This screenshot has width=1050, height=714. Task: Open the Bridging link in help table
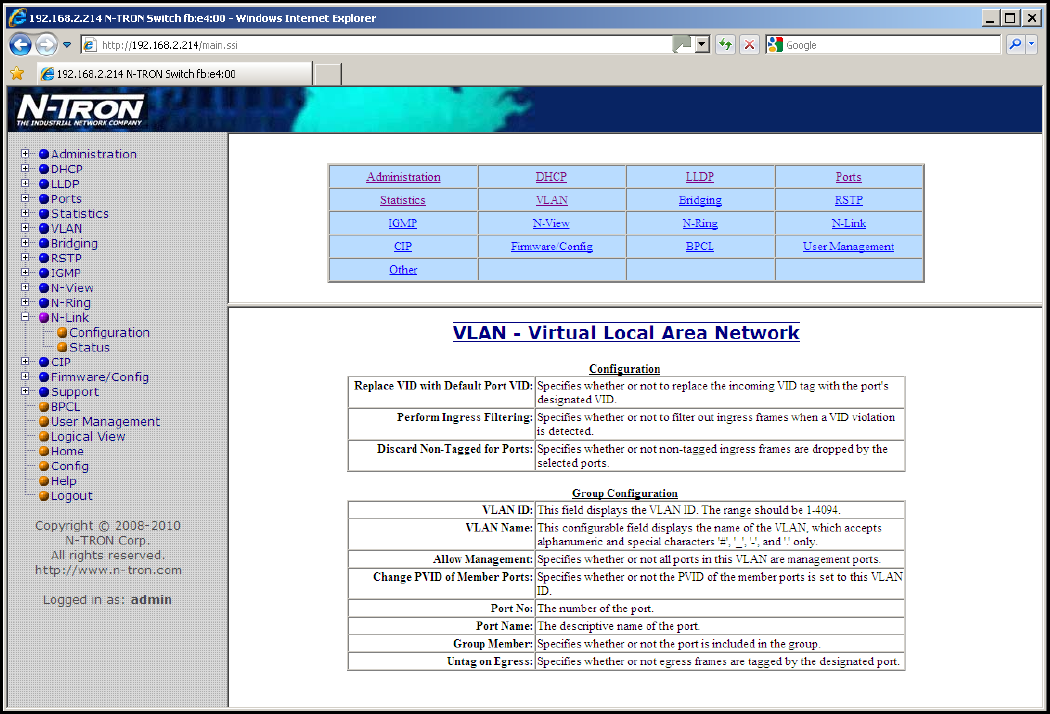700,200
